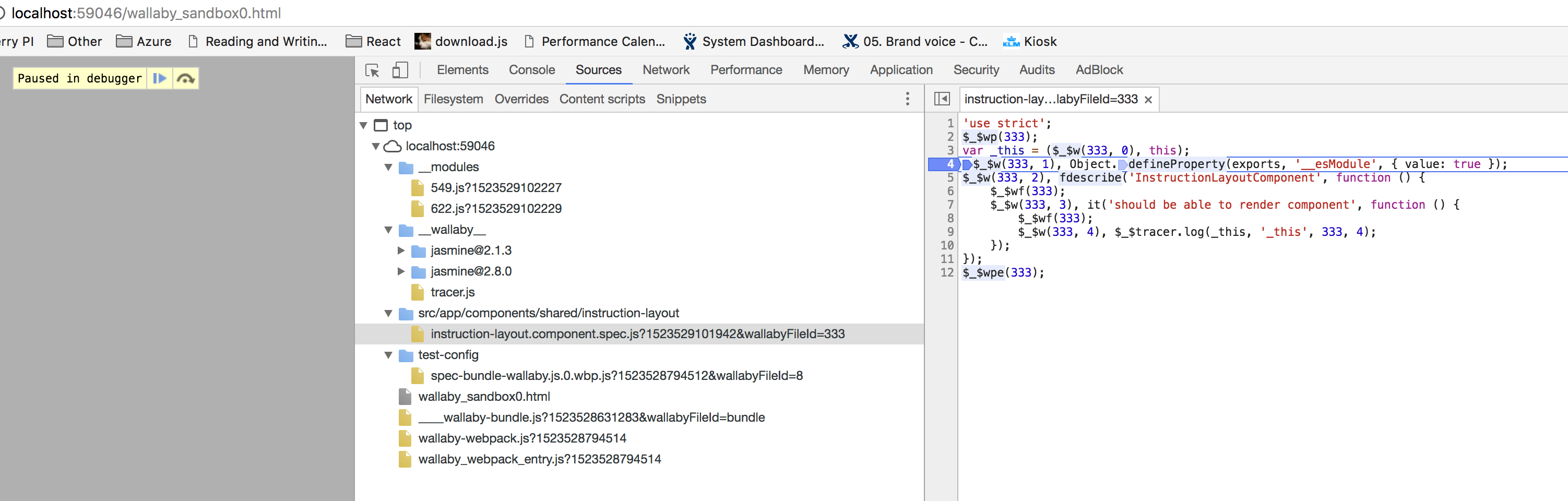
Task: Collapse the __modules folder
Action: pos(388,167)
